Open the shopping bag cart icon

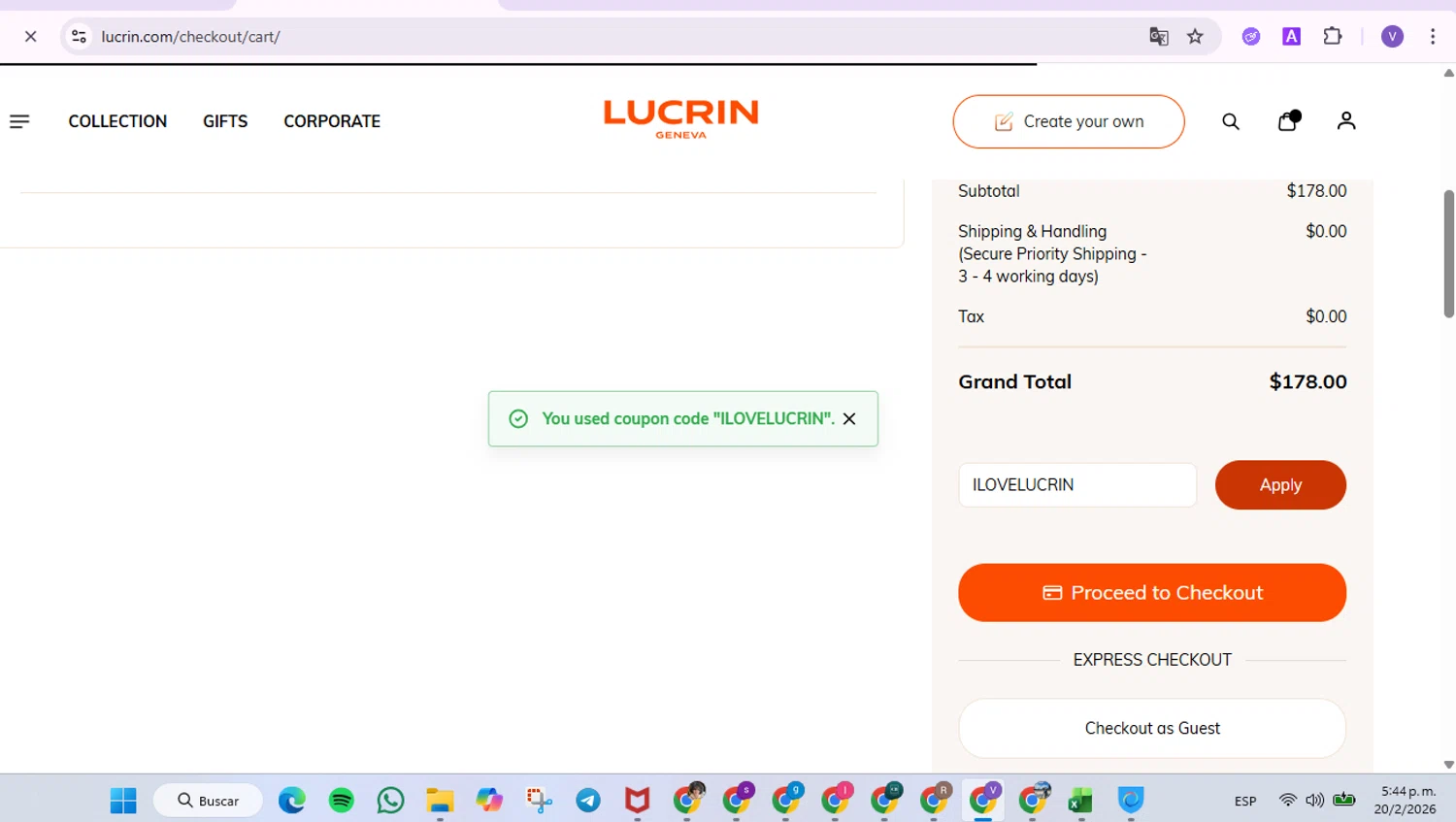pos(1288,120)
